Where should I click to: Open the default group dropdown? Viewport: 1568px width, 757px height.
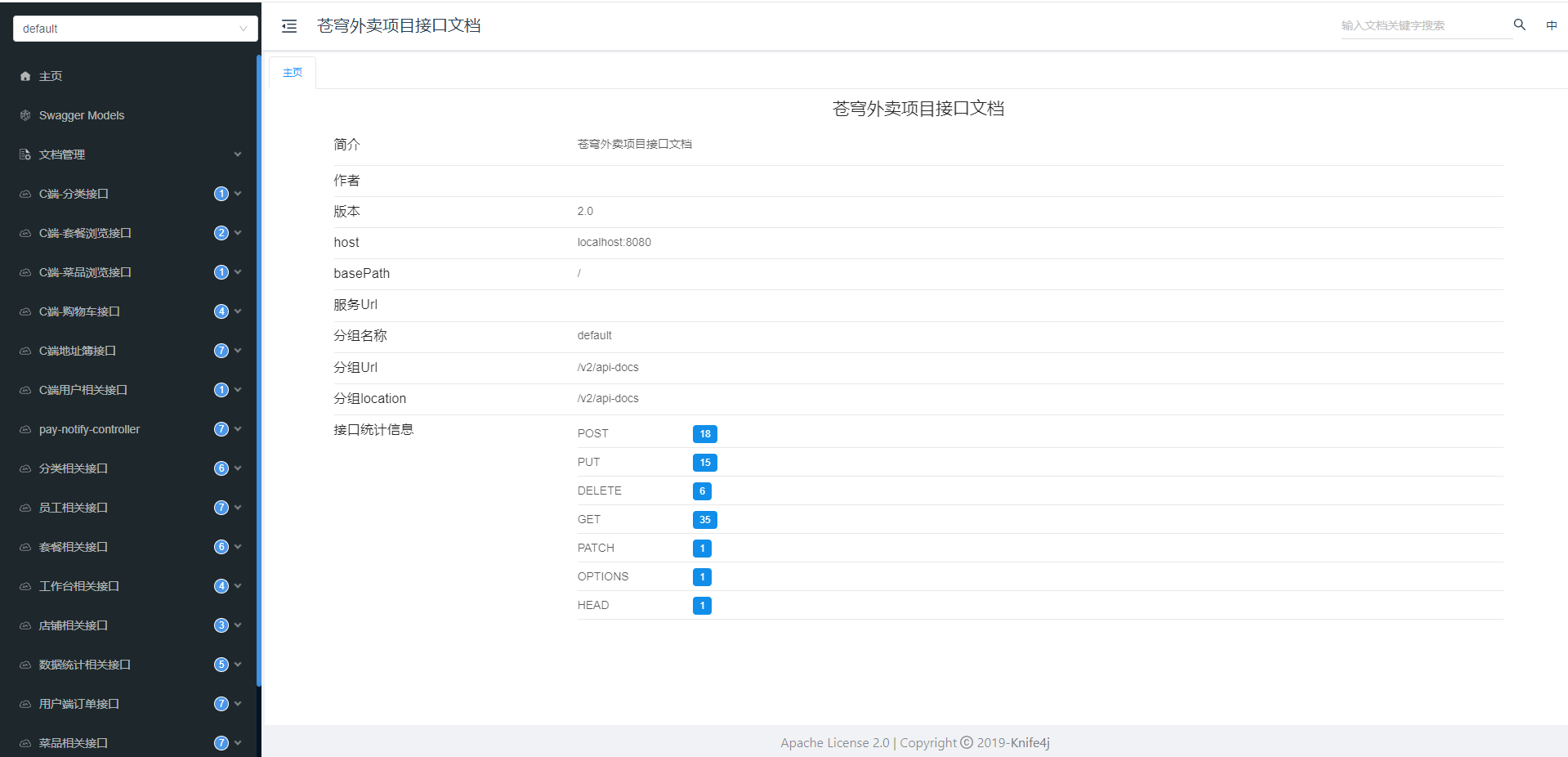coord(136,29)
